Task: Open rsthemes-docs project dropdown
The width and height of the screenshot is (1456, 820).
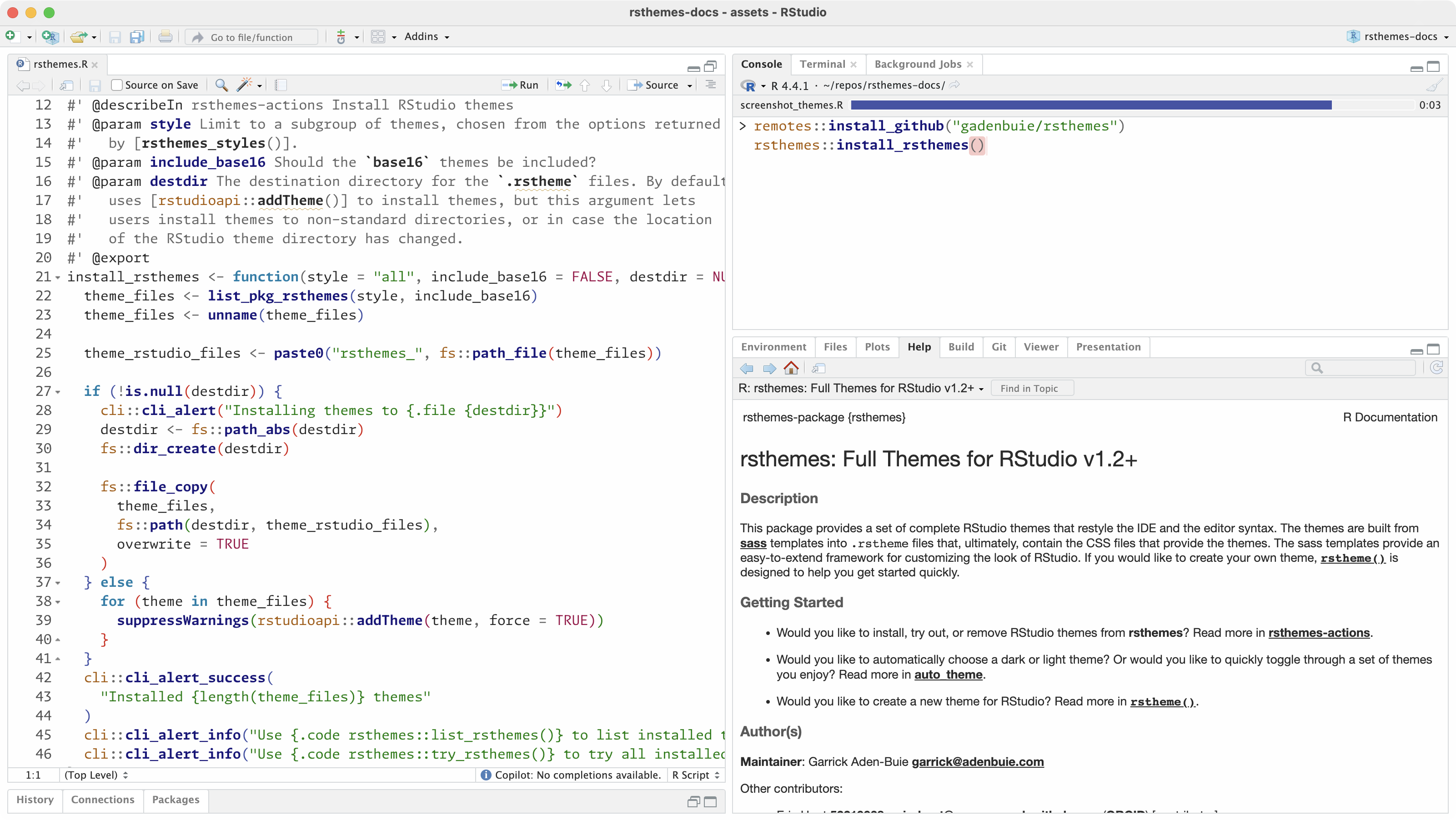Action: click(1400, 37)
